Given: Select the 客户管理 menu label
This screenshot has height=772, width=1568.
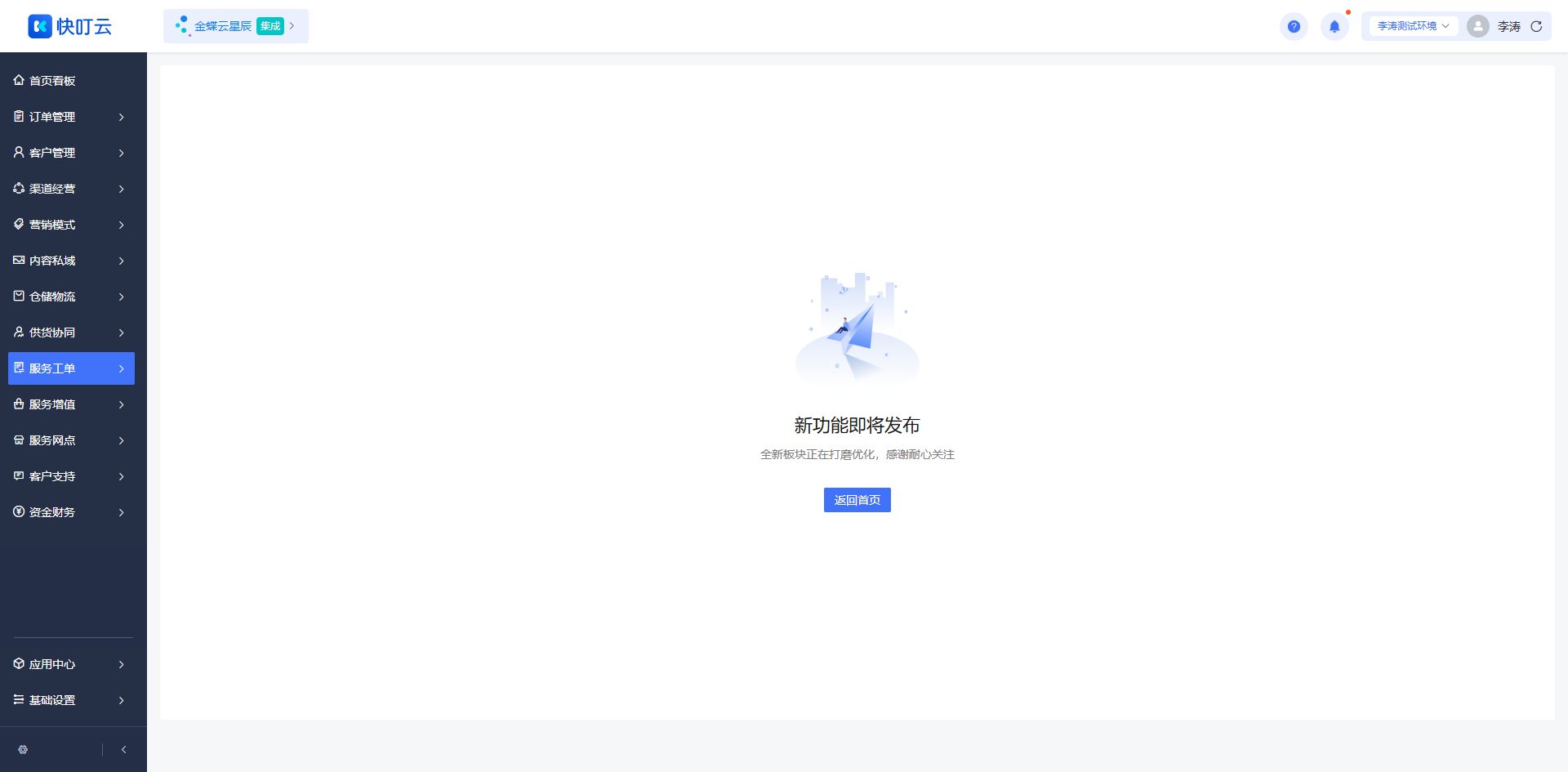Looking at the screenshot, I should point(52,153).
